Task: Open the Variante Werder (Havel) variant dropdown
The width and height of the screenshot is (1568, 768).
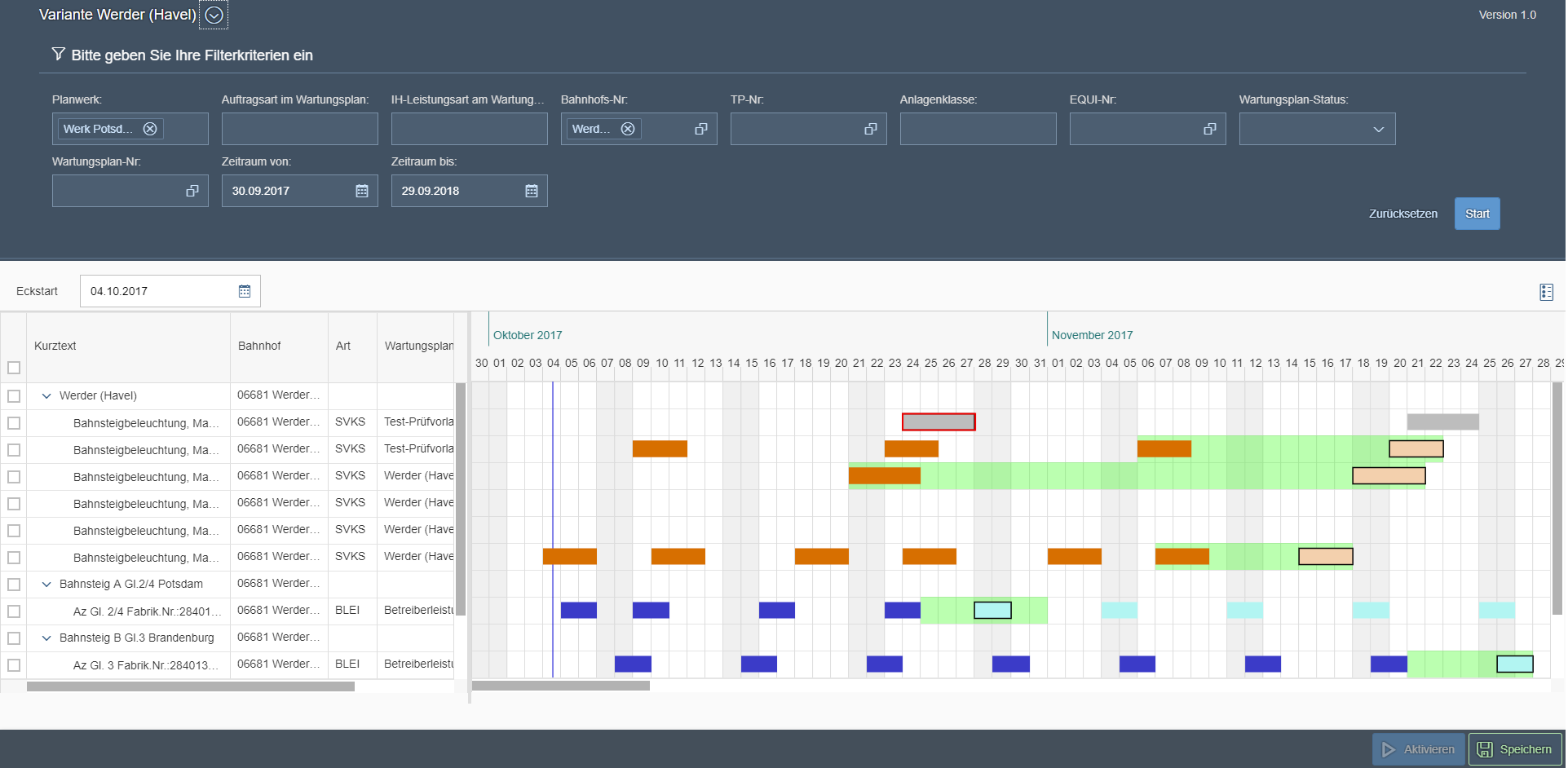Action: coord(213,14)
